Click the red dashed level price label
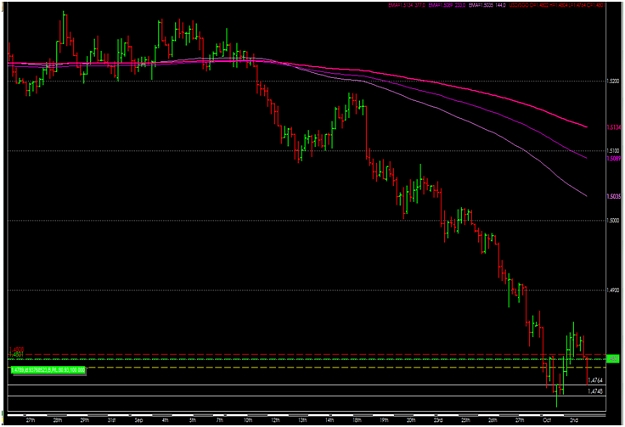 tap(17, 349)
